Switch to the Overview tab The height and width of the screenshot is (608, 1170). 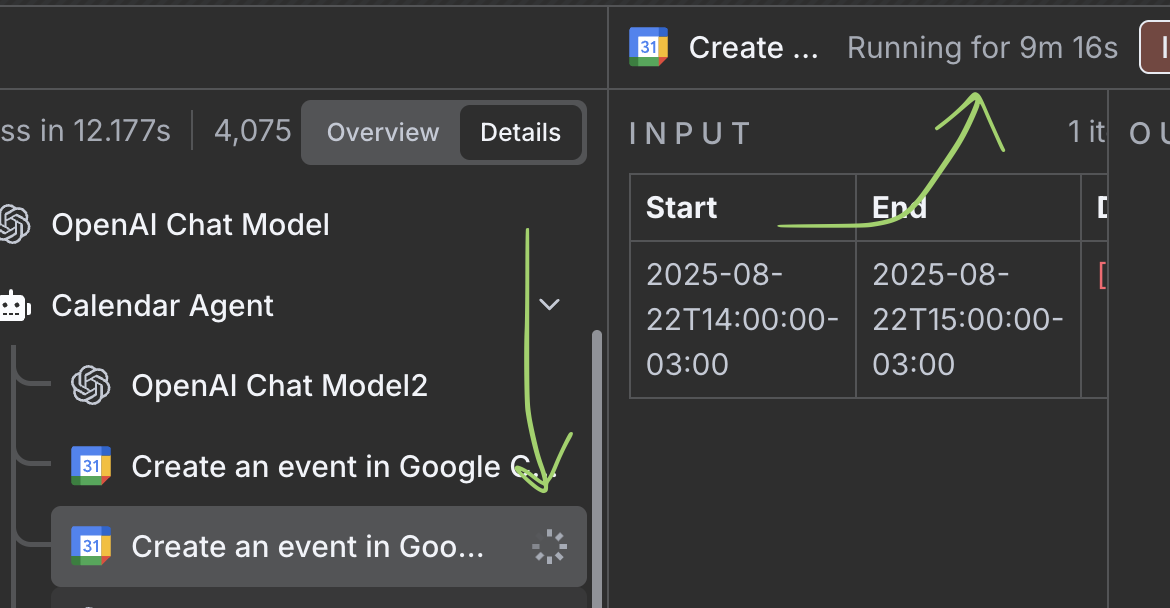coord(383,132)
